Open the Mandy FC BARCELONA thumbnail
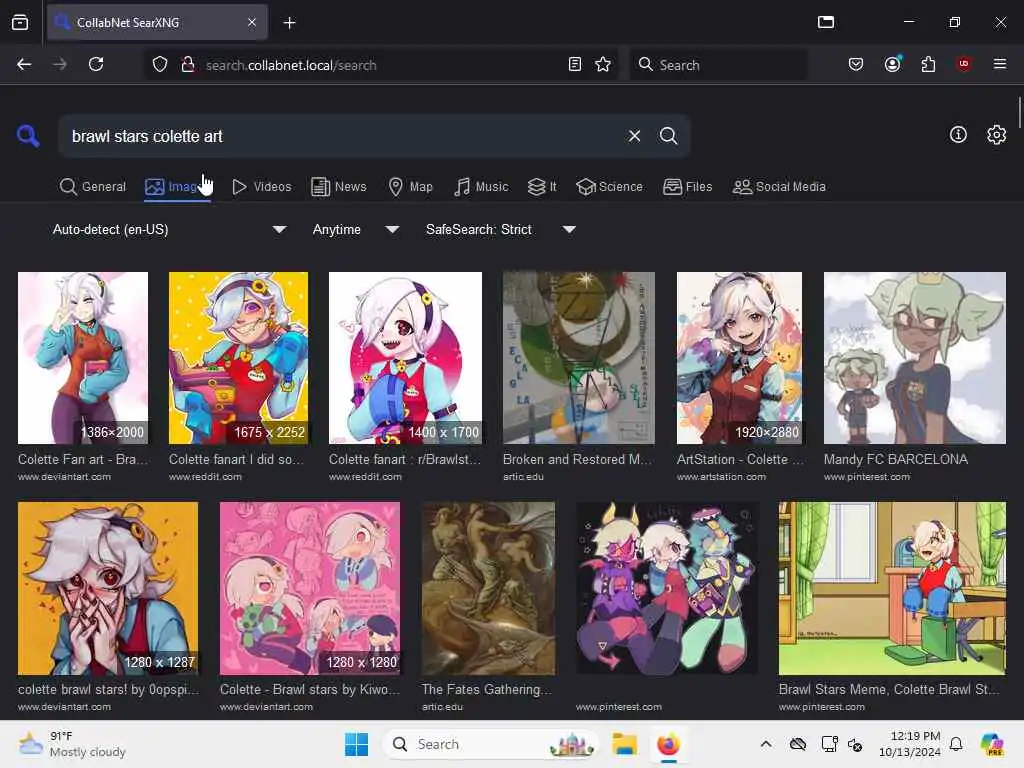Image resolution: width=1024 pixels, height=768 pixels. point(915,358)
